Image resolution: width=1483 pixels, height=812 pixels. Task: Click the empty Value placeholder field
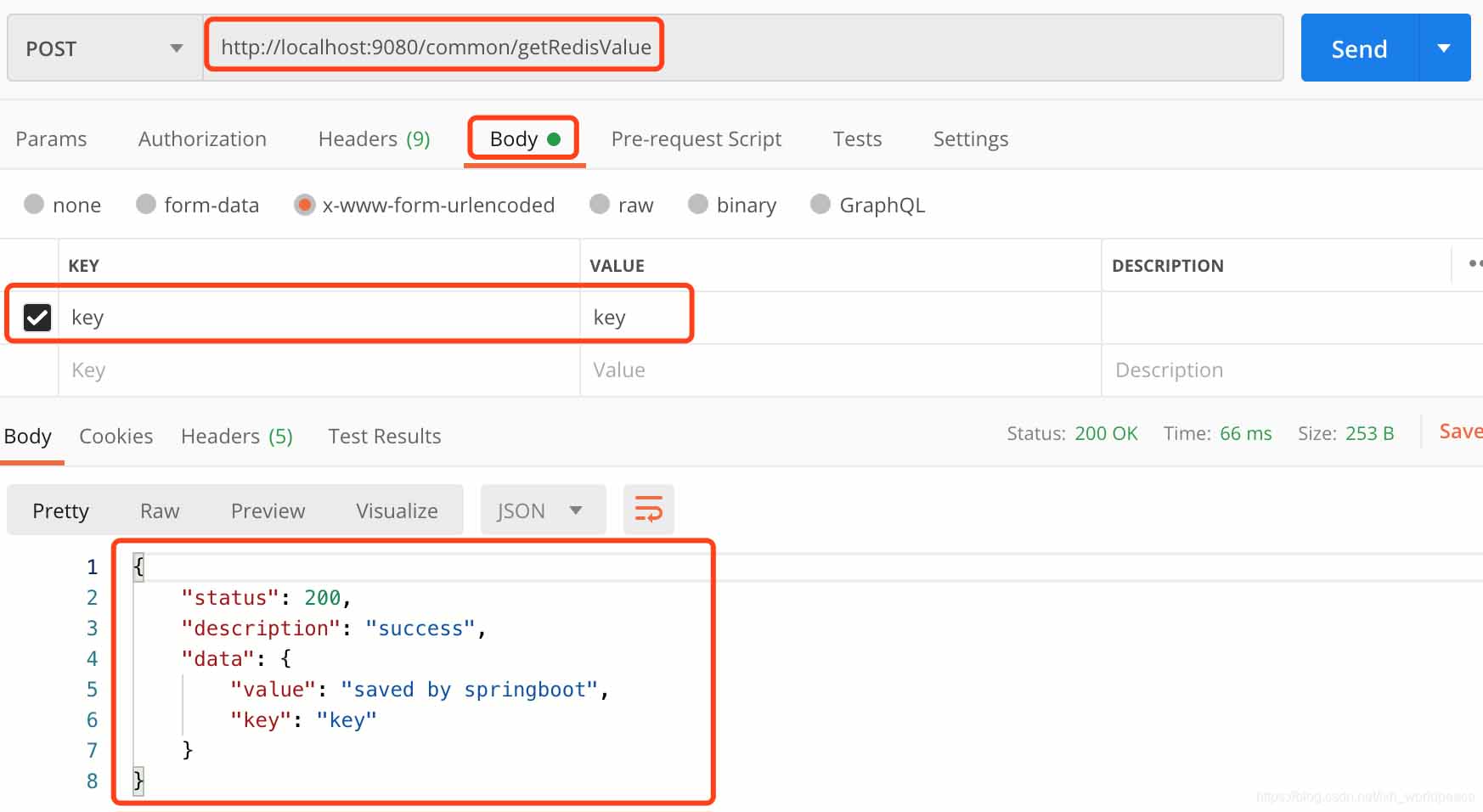(x=839, y=370)
